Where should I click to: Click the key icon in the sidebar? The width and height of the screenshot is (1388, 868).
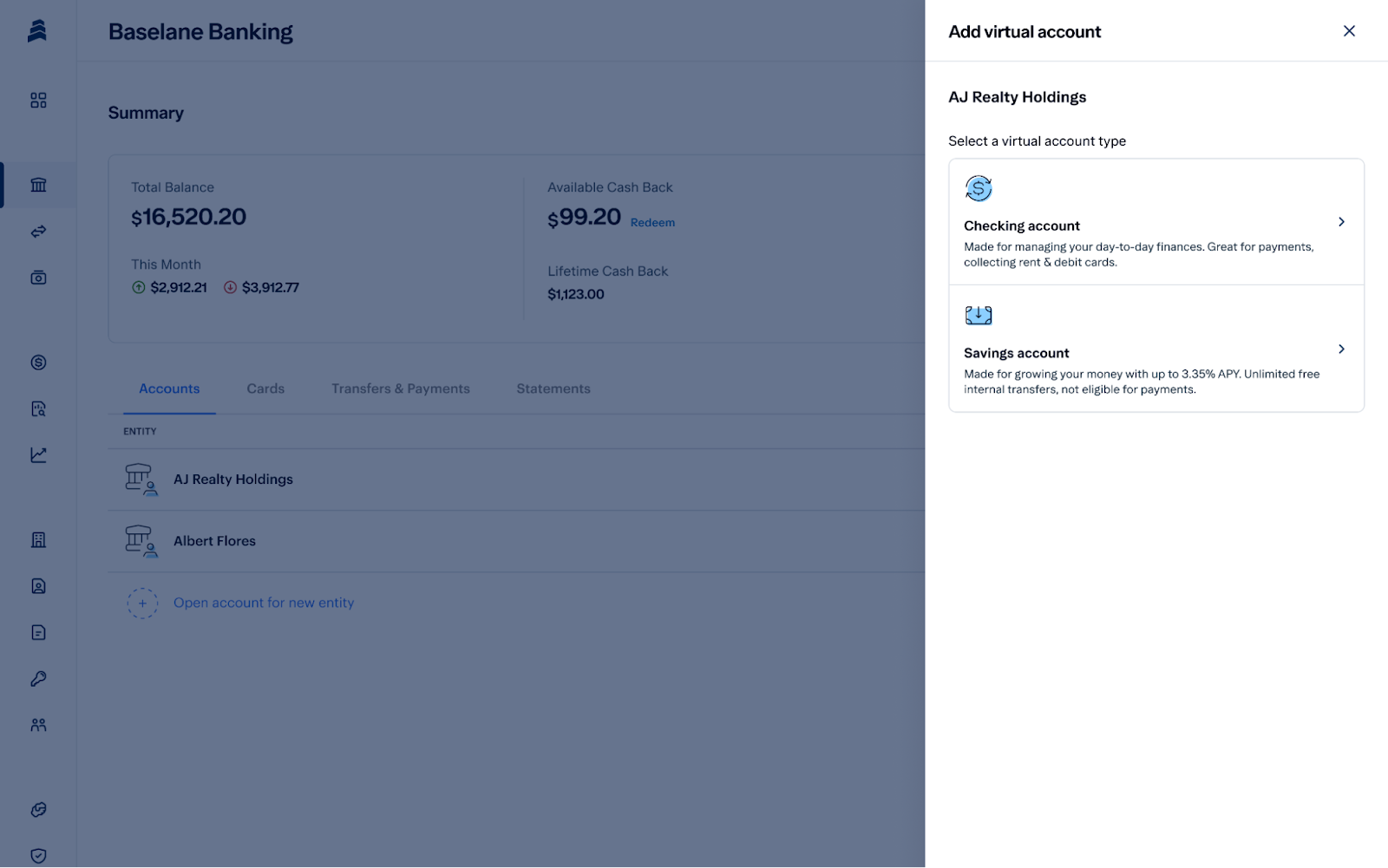tap(38, 679)
